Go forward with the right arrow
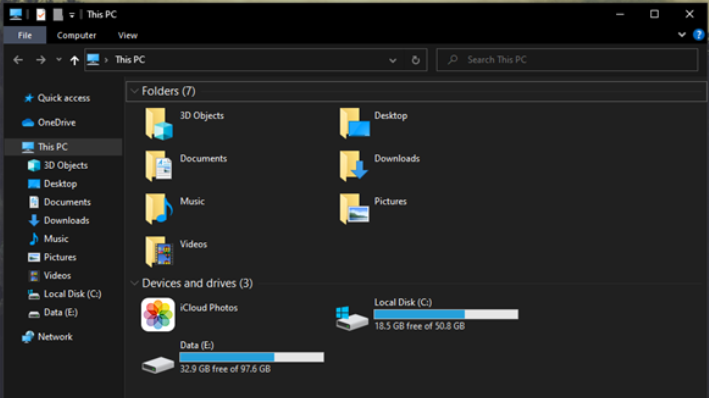The image size is (709, 398). click(41, 60)
